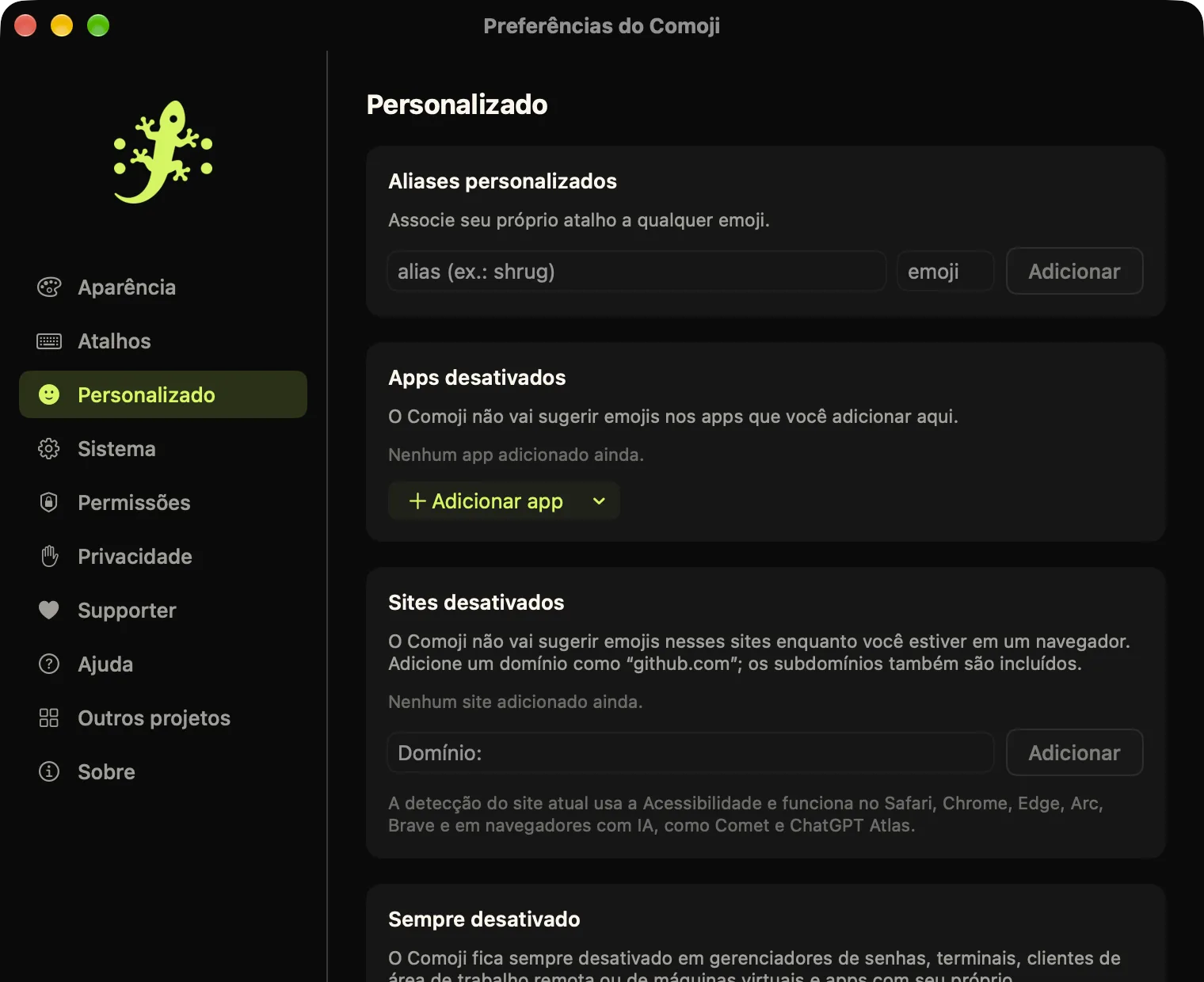
Task: Open Outros projetos
Action: pyautogui.click(x=163, y=717)
